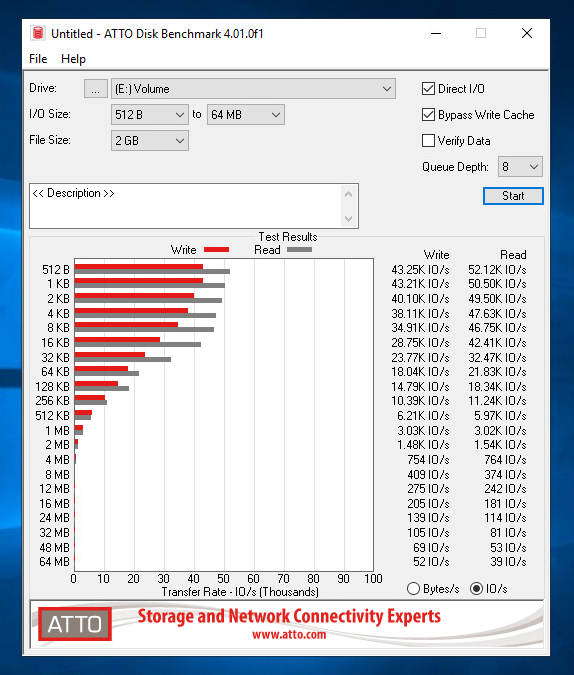Open the File menu
Screen dimensions: 574x675
38,59
